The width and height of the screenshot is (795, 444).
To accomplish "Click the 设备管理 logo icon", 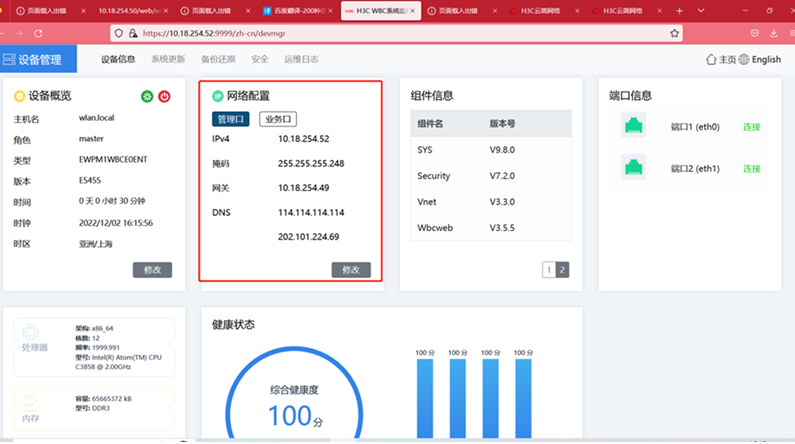I will (x=9, y=59).
